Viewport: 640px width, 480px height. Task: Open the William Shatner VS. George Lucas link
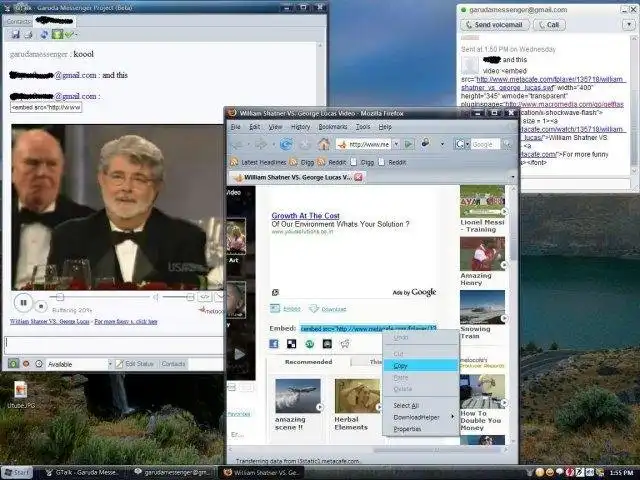point(49,322)
